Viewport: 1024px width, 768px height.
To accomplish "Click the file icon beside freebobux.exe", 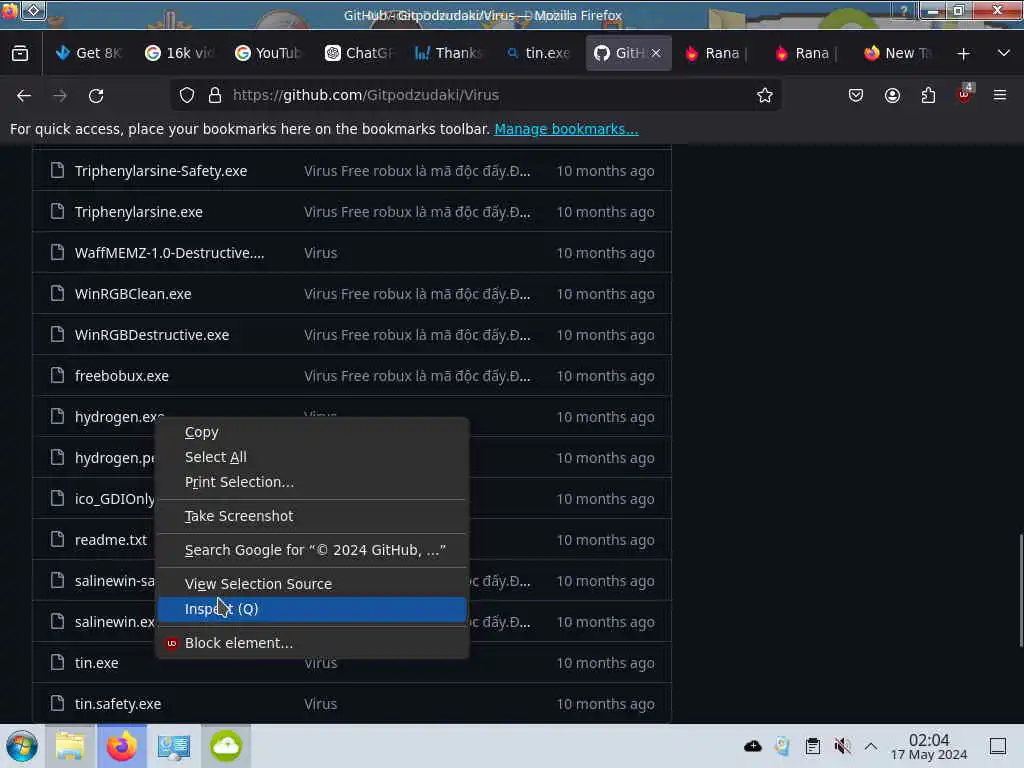I will point(57,375).
